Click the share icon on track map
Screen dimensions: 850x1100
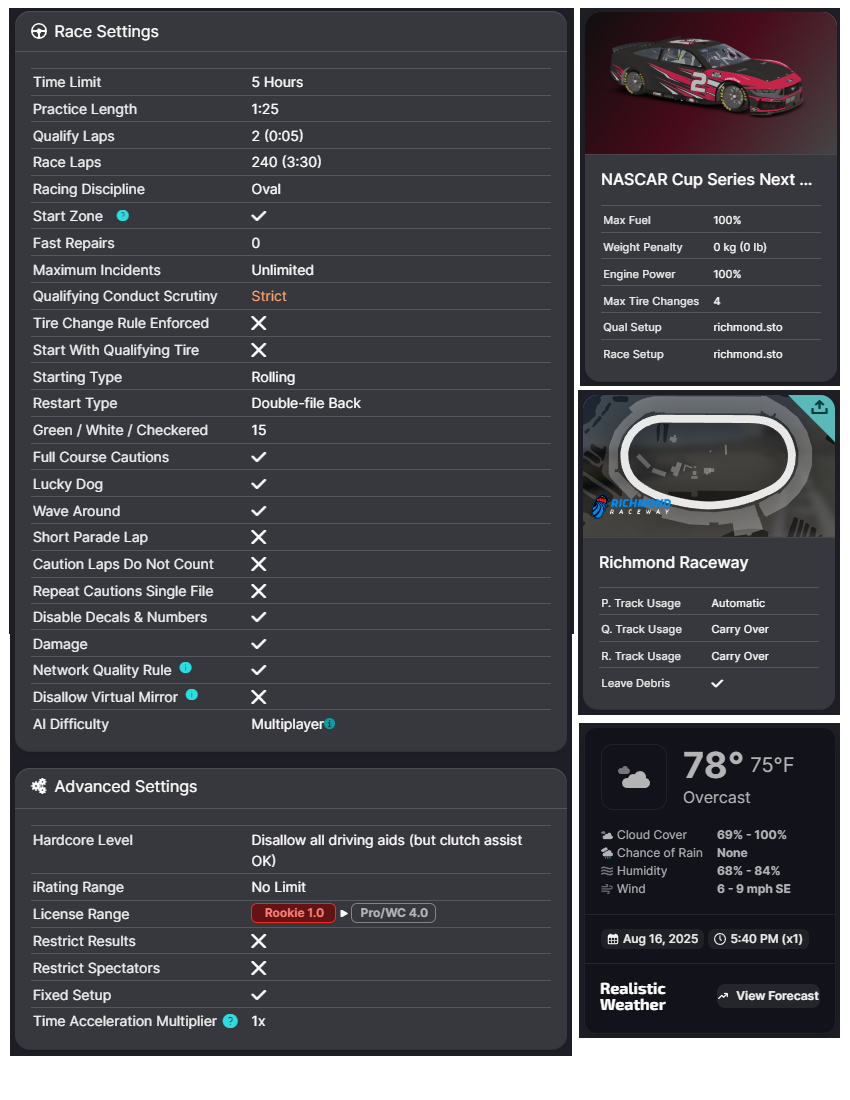(819, 407)
